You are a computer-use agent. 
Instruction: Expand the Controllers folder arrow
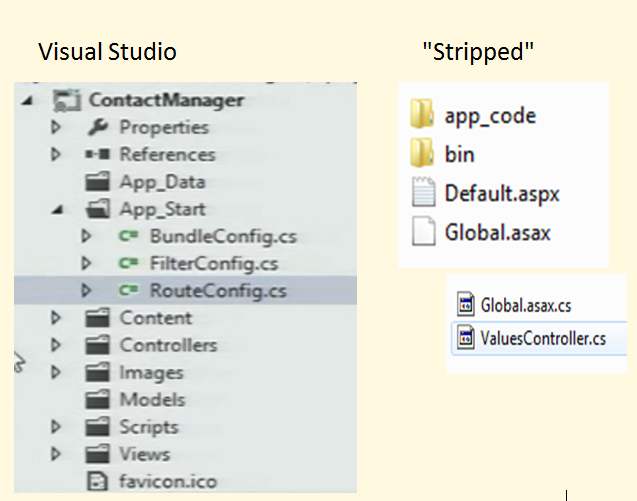coord(56,345)
